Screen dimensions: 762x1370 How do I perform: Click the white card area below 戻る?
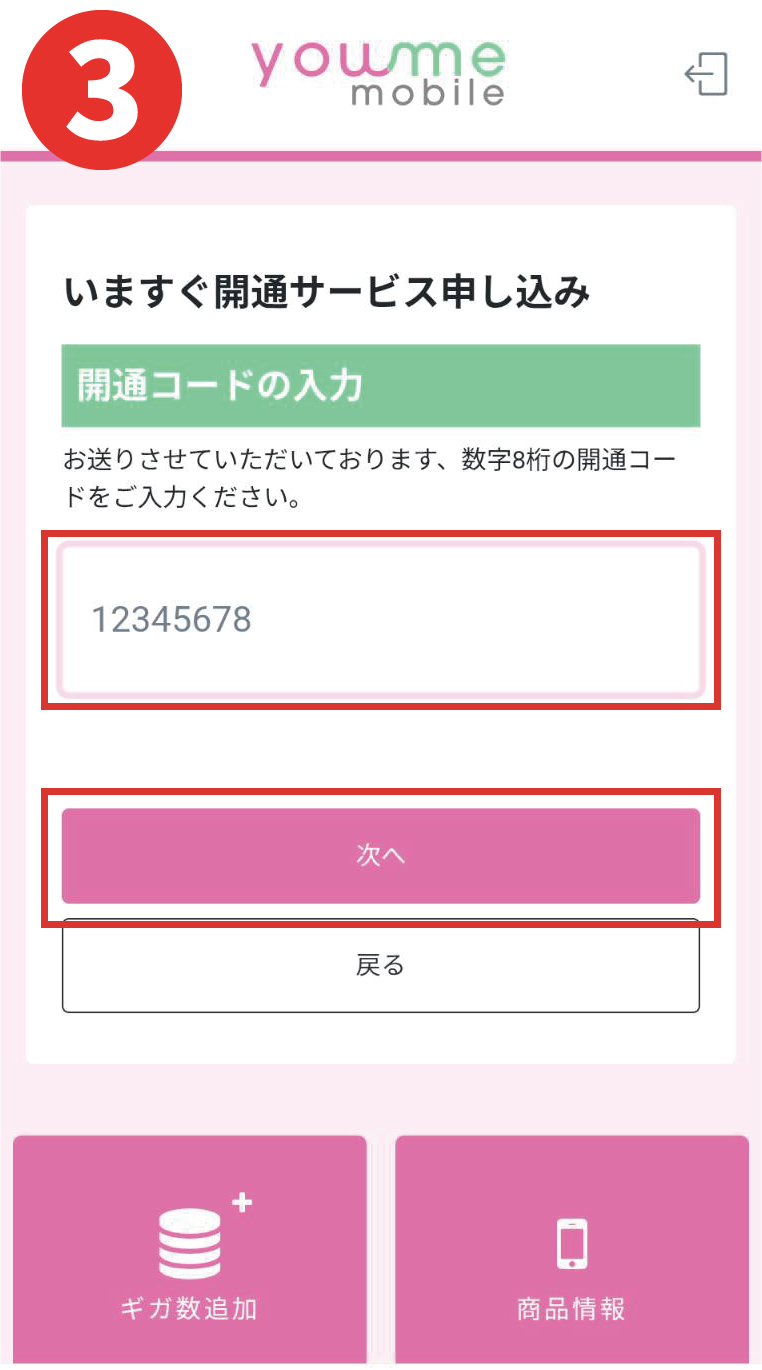click(x=380, y=1038)
